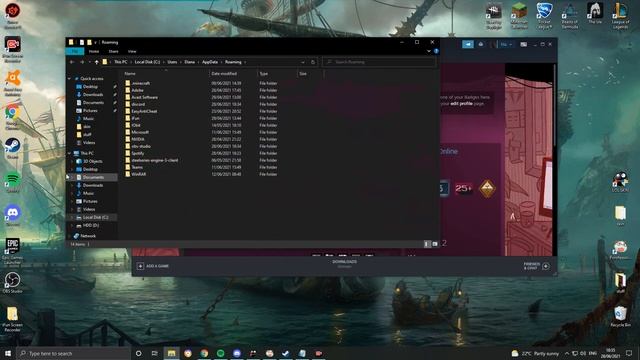Screen dimensions: 640x360
Task: Click Add a Game in Steam
Action: click(153, 266)
